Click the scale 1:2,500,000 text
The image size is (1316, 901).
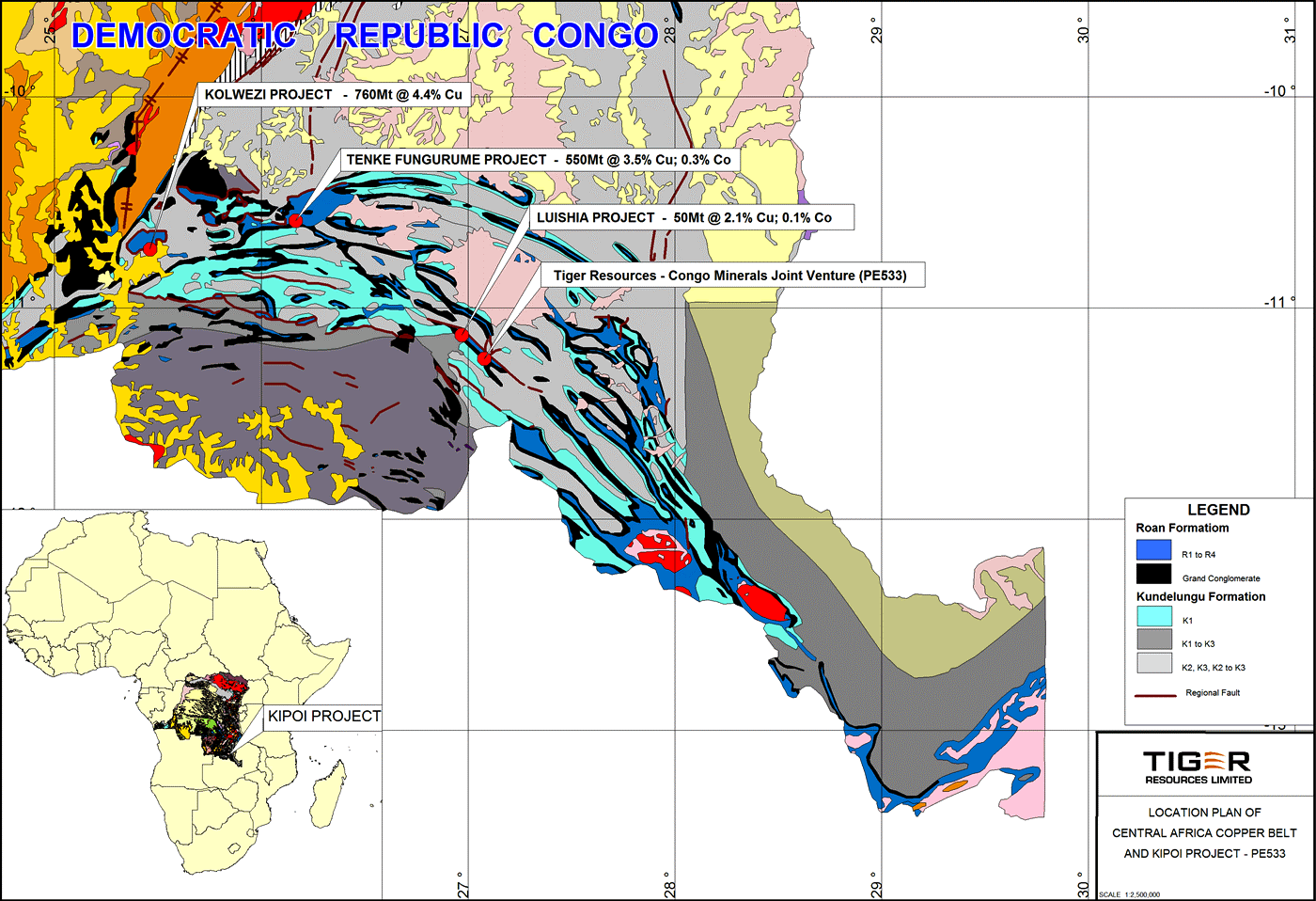pos(1129,894)
